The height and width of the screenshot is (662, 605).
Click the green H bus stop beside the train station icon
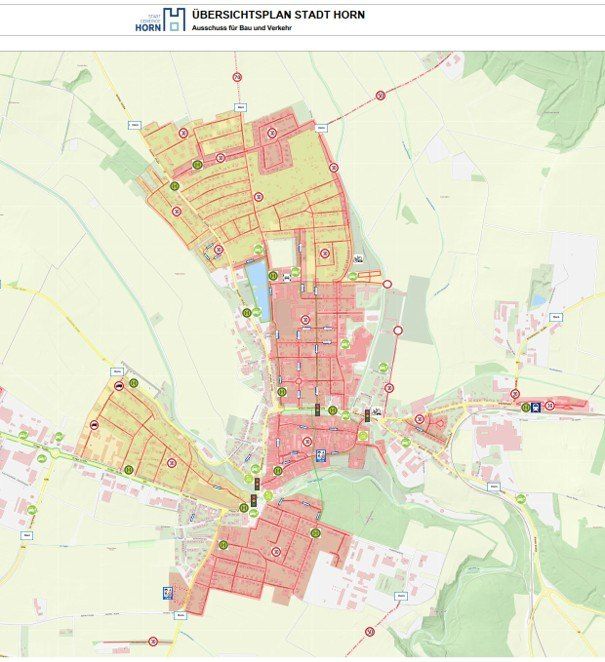point(525,407)
